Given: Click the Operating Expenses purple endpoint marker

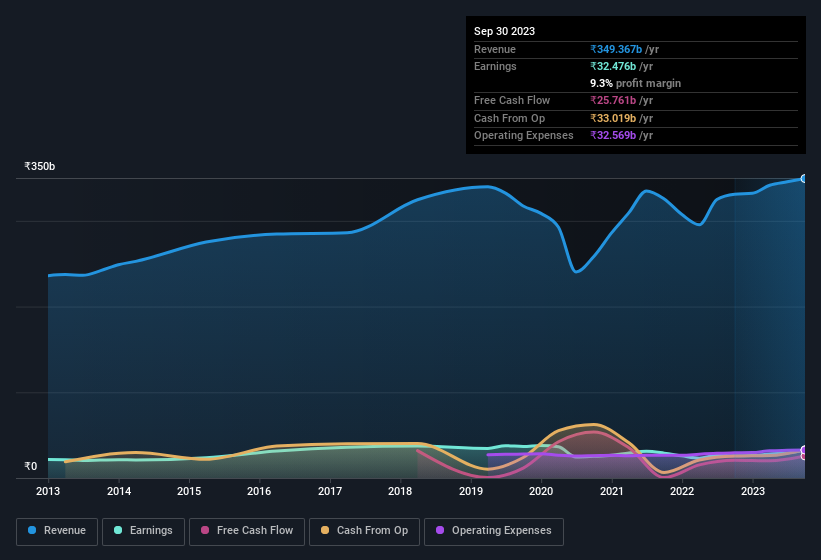Looking at the screenshot, I should [x=804, y=450].
